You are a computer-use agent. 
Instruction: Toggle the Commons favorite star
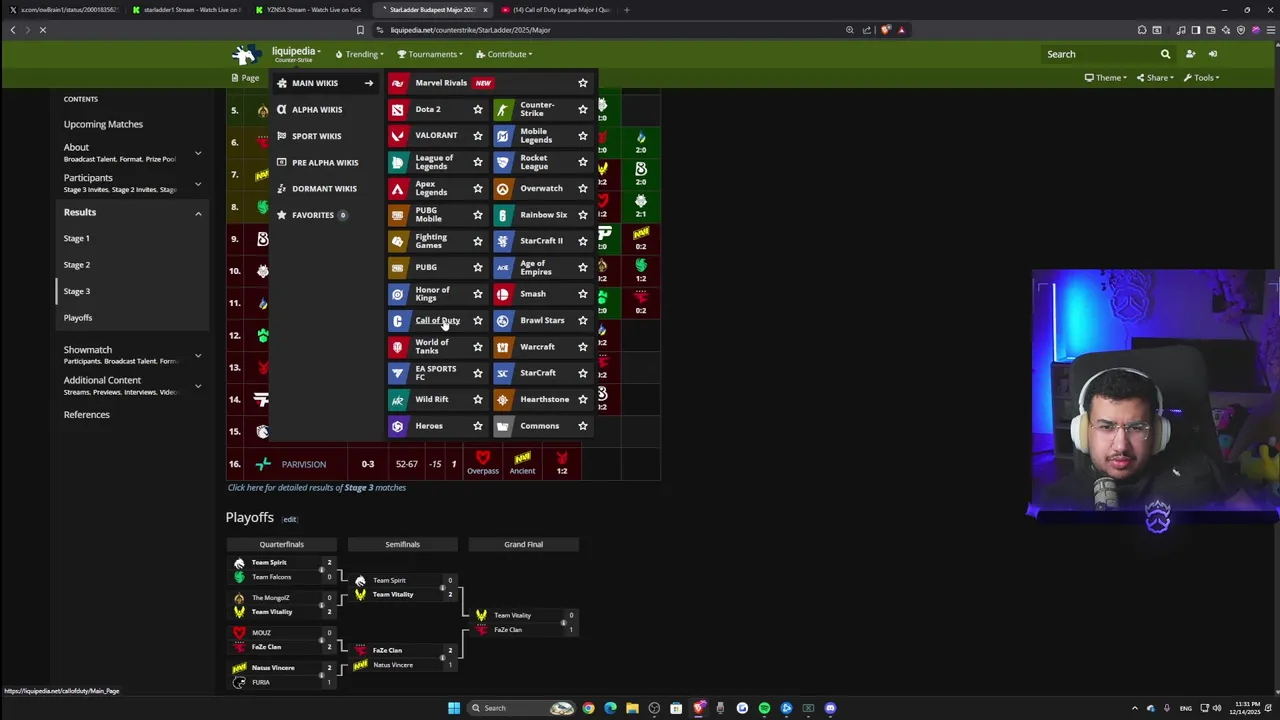pyautogui.click(x=583, y=426)
